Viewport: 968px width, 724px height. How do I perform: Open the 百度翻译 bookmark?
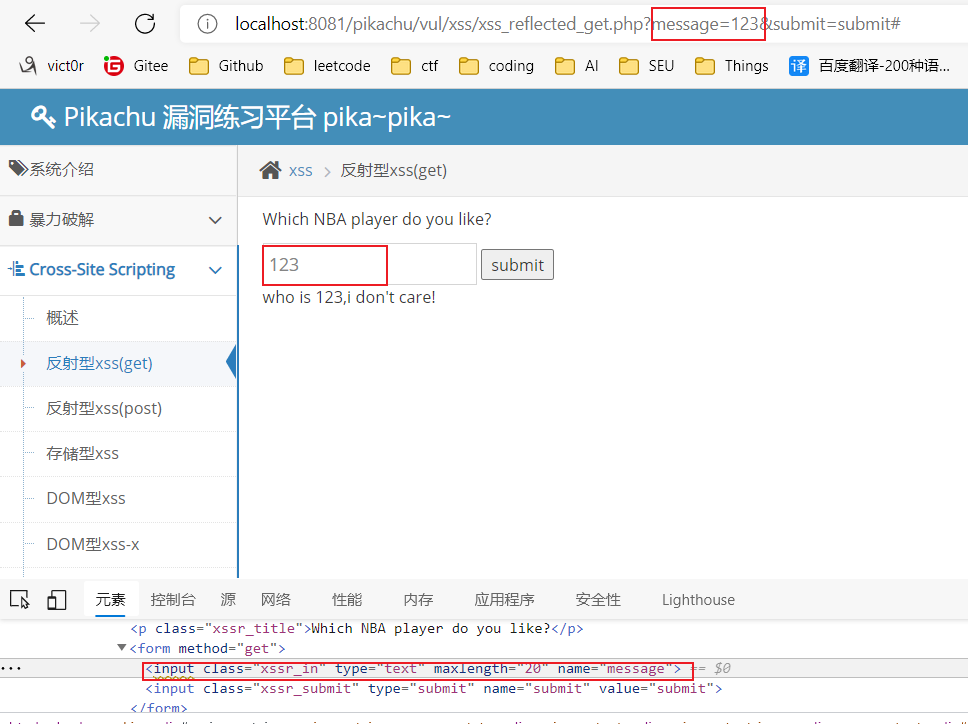(869, 66)
